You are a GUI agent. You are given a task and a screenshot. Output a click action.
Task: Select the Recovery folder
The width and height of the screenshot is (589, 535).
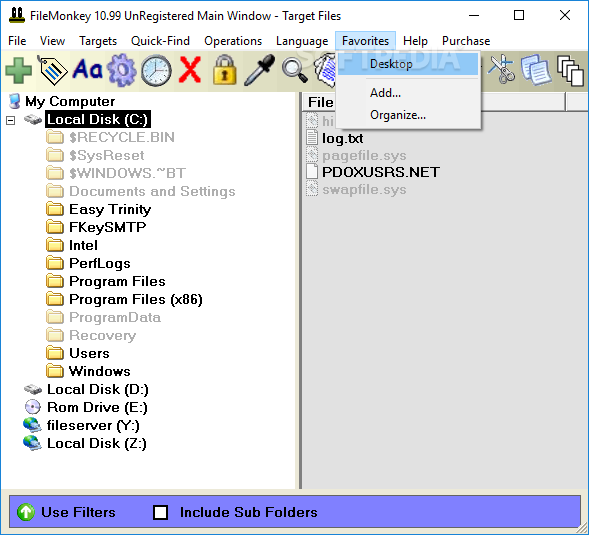coord(103,335)
